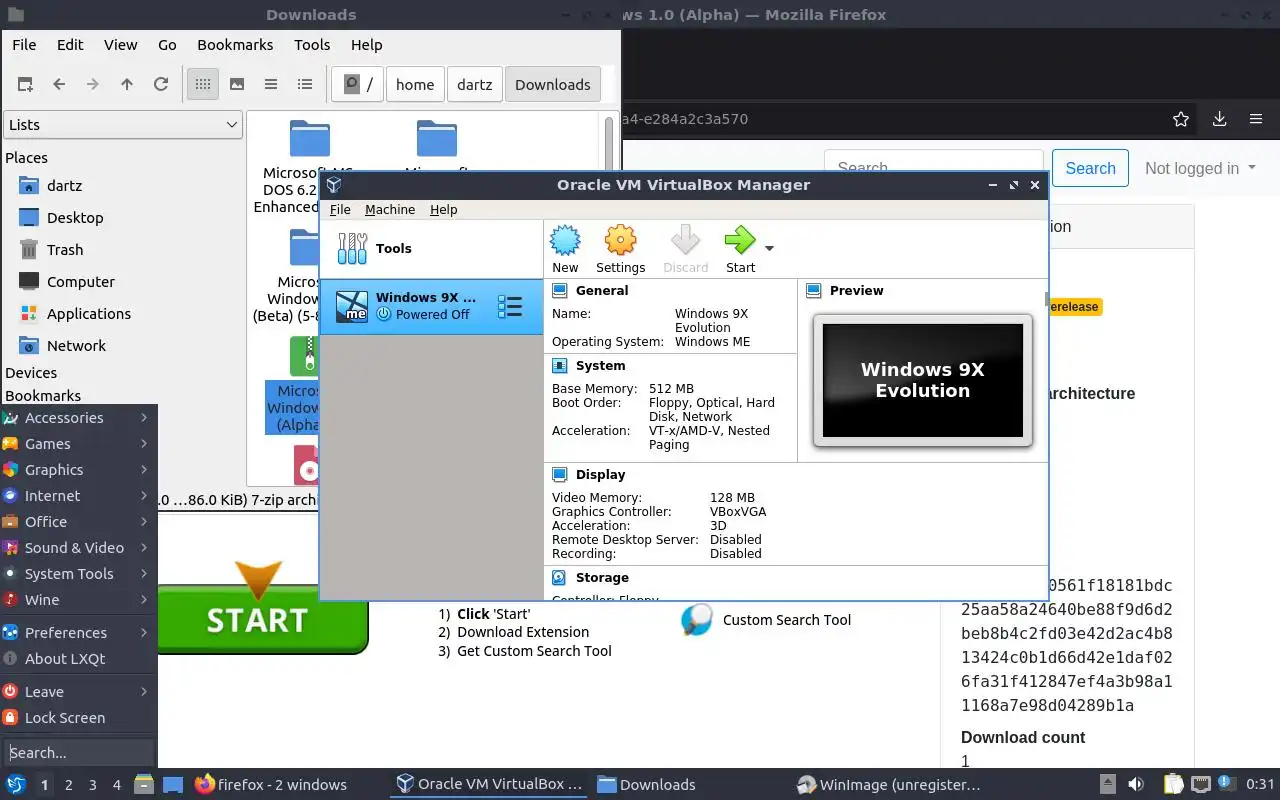
Task: Click home path breadcrumb button
Action: [415, 85]
